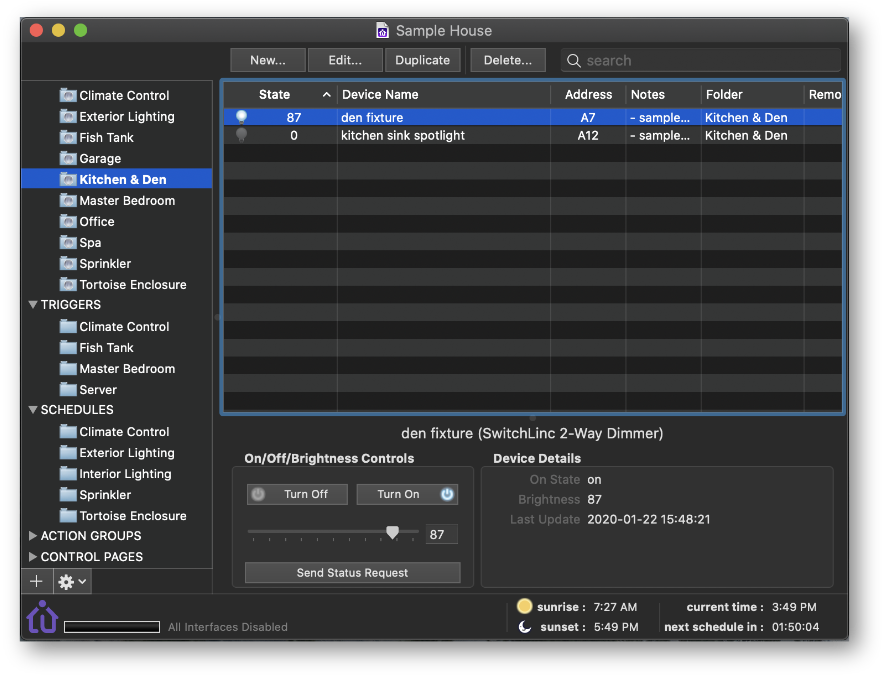Click the All Interfaces Disabled status text
The image size is (883, 679).
(x=228, y=627)
